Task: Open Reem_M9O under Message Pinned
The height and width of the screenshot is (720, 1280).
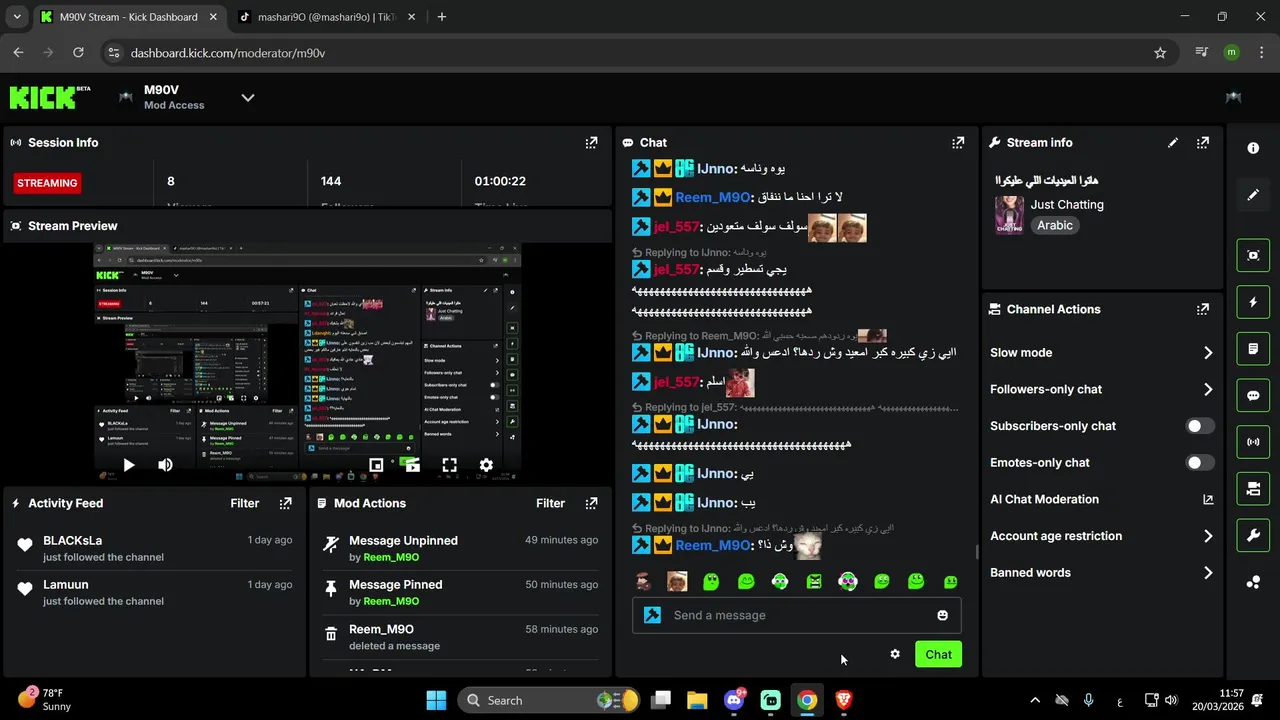Action: [391, 602]
